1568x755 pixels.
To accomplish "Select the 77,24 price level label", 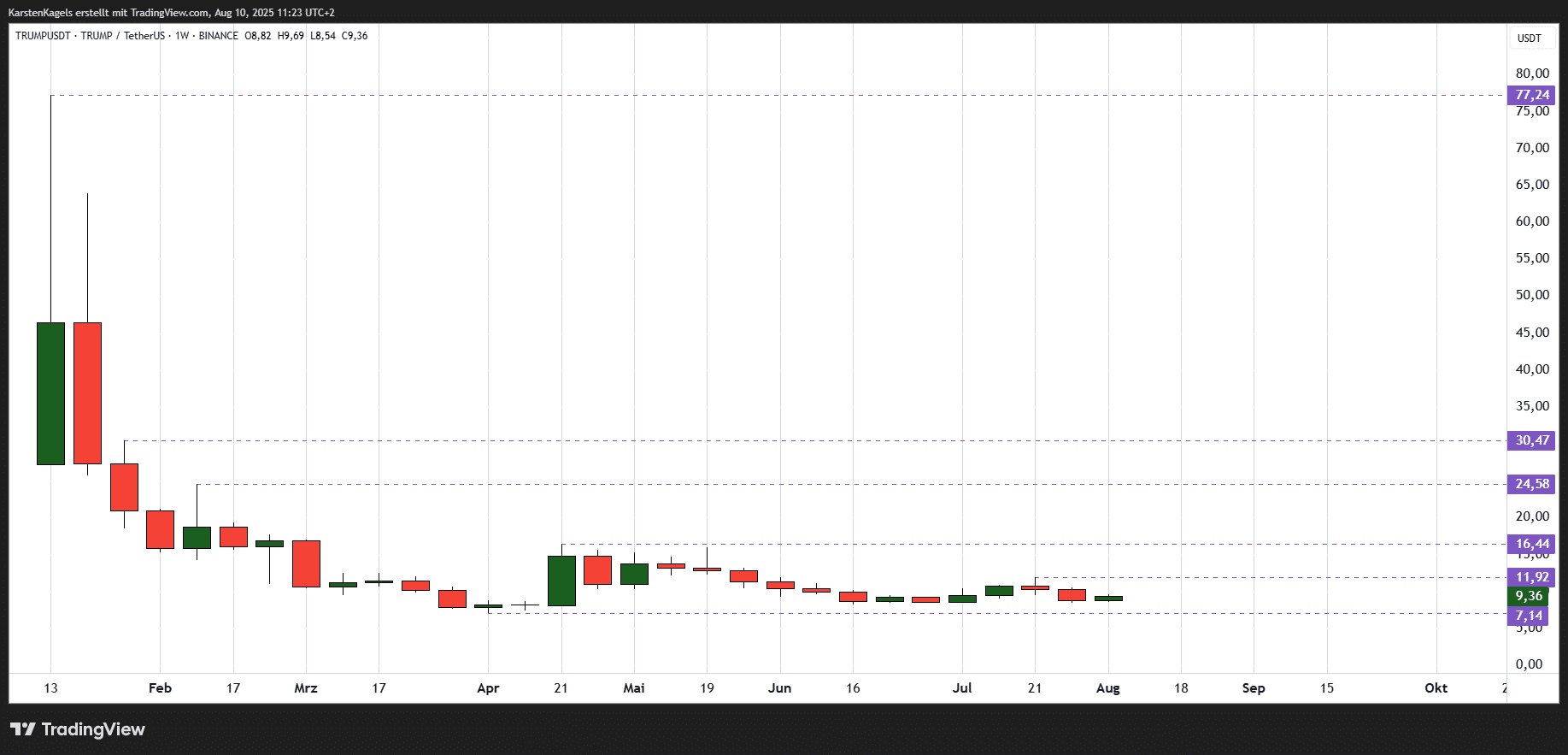I will [x=1531, y=95].
